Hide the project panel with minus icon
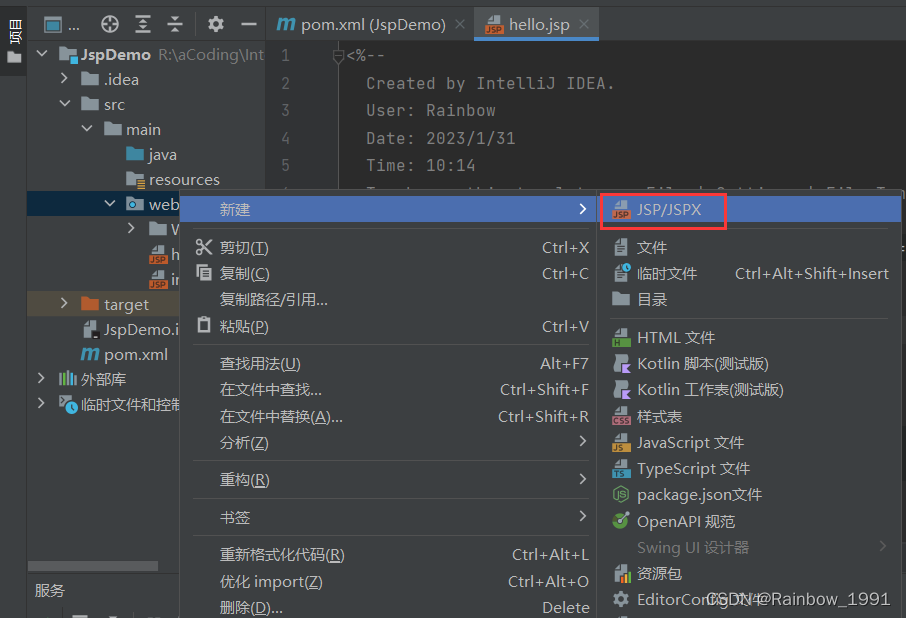Viewport: 906px width, 618px height. coord(248,24)
